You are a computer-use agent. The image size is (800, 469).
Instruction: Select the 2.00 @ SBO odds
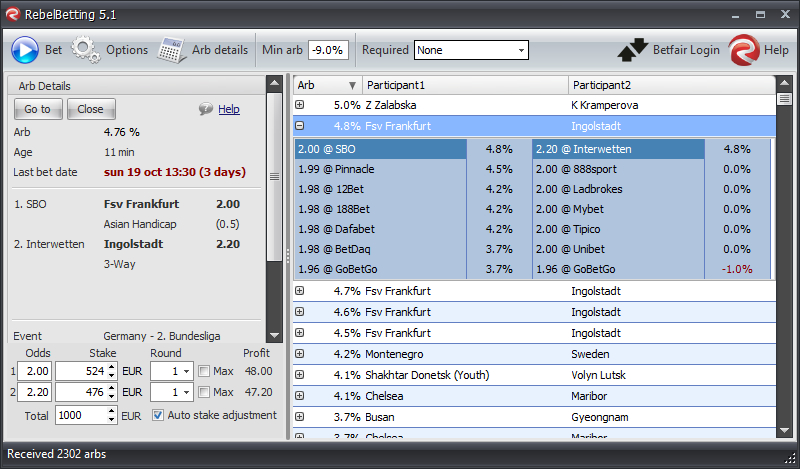click(x=381, y=149)
